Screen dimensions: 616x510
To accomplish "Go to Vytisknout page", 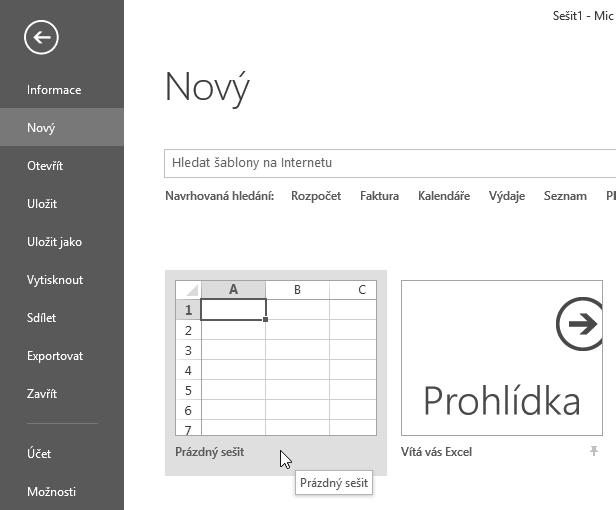I will coord(62,280).
